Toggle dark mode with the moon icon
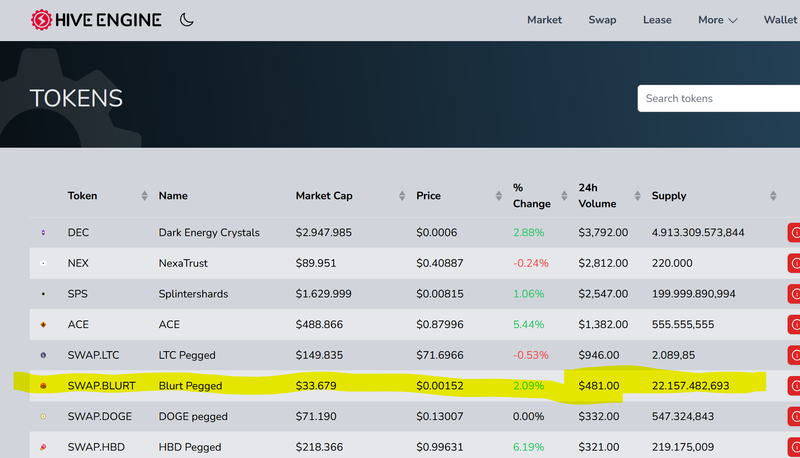The image size is (800, 458). pos(187,19)
